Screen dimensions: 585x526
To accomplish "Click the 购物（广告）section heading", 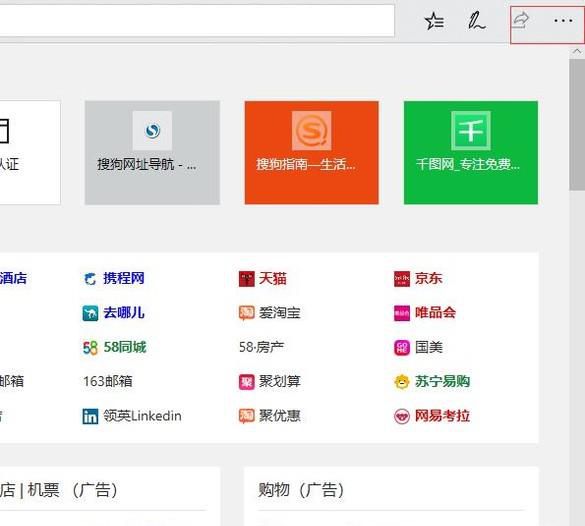I will [x=301, y=490].
